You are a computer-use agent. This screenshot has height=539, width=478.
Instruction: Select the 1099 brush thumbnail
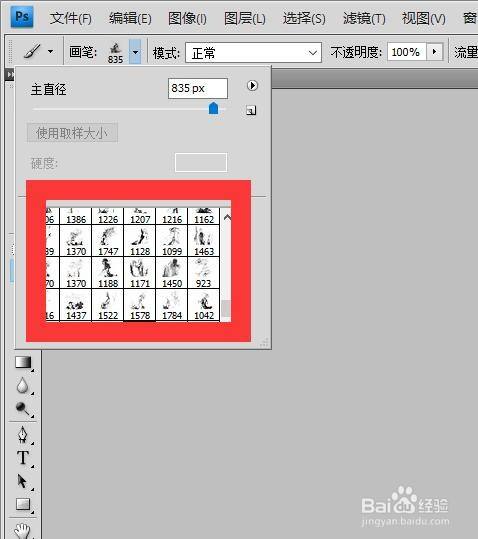point(172,241)
